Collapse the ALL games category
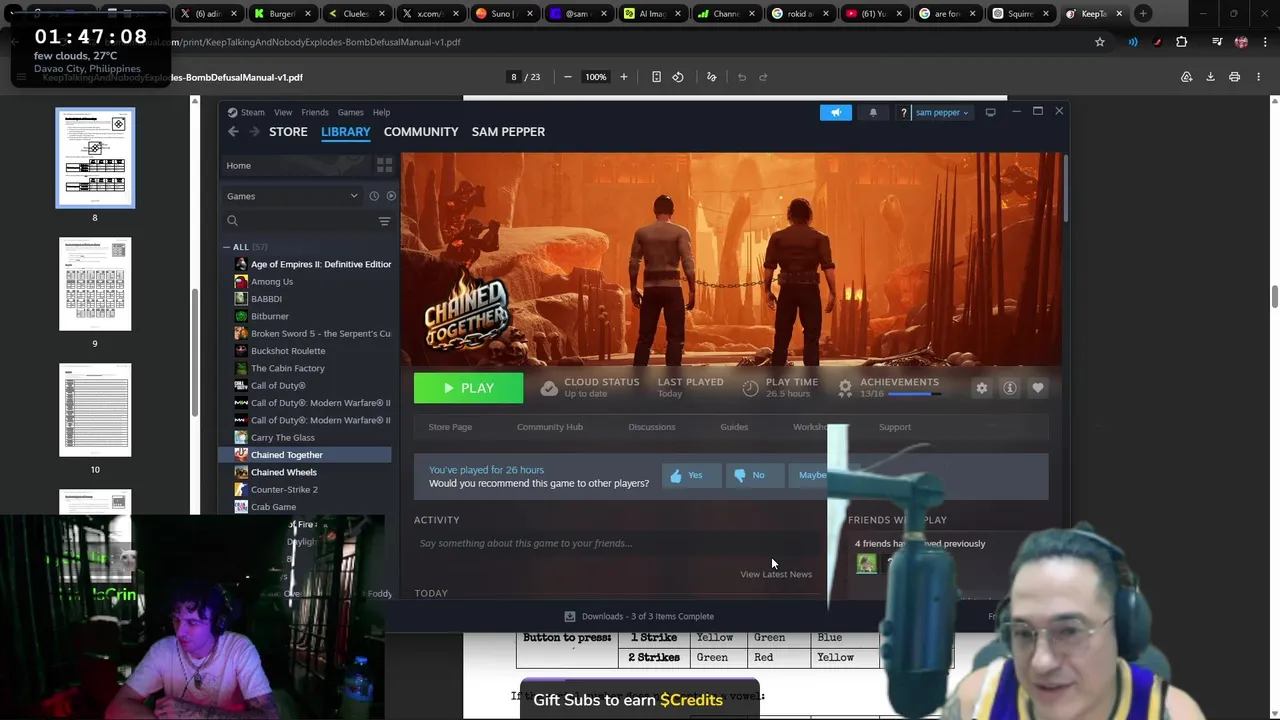1280x720 pixels. click(x=228, y=247)
